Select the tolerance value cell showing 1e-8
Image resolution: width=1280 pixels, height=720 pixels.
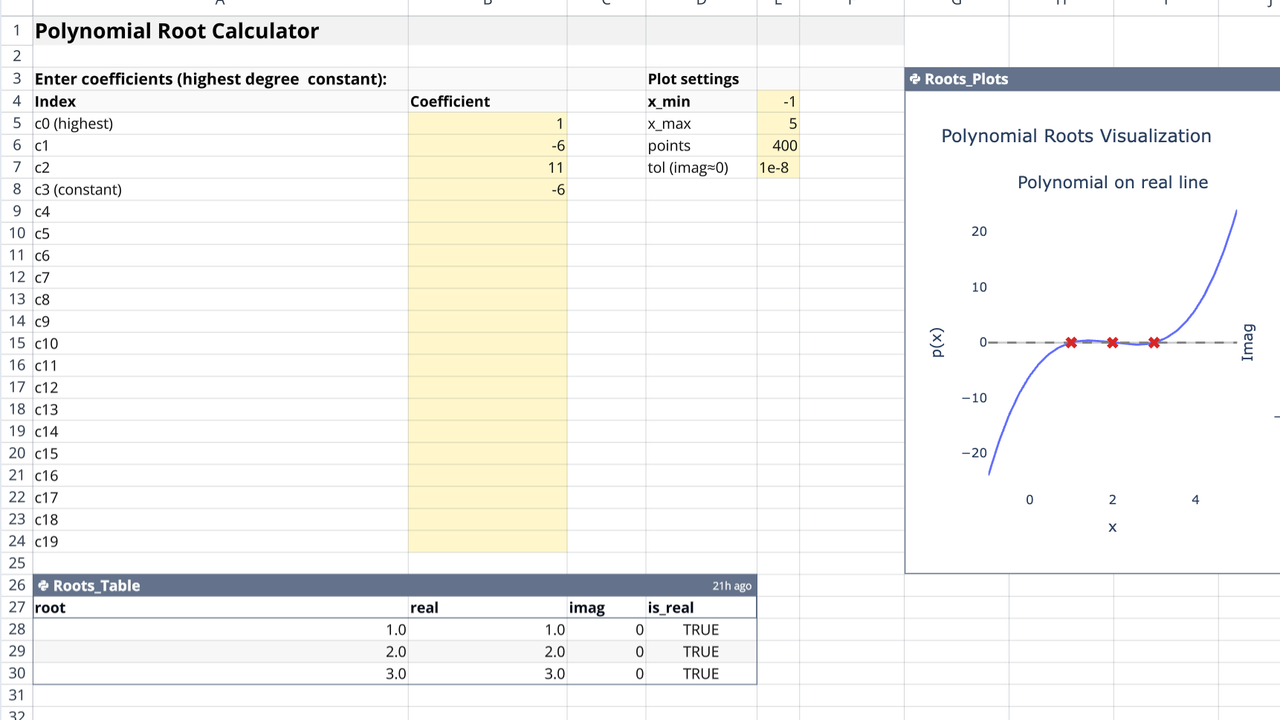pos(778,168)
